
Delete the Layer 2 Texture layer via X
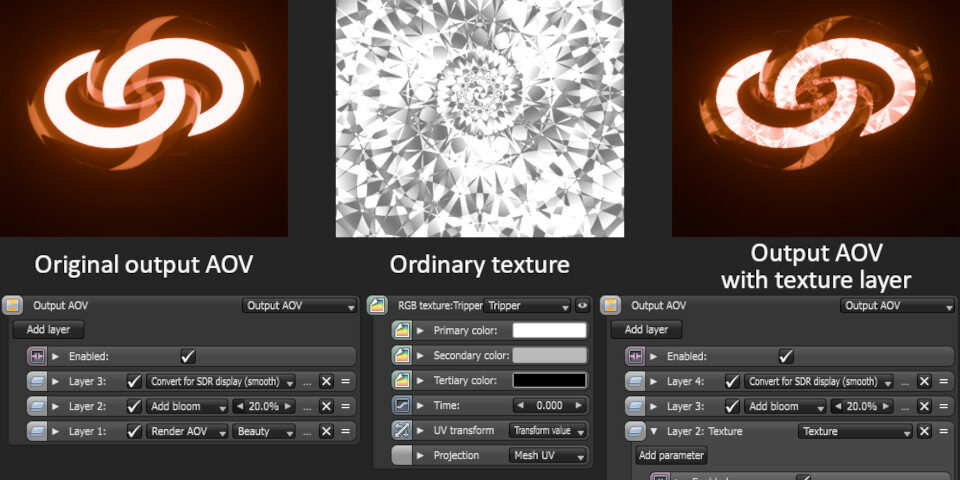click(x=924, y=432)
